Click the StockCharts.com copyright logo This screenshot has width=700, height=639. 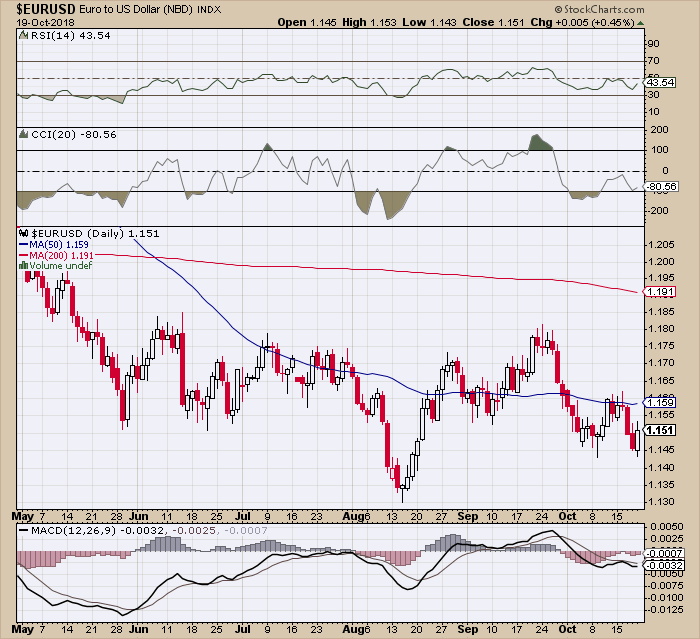click(x=600, y=9)
